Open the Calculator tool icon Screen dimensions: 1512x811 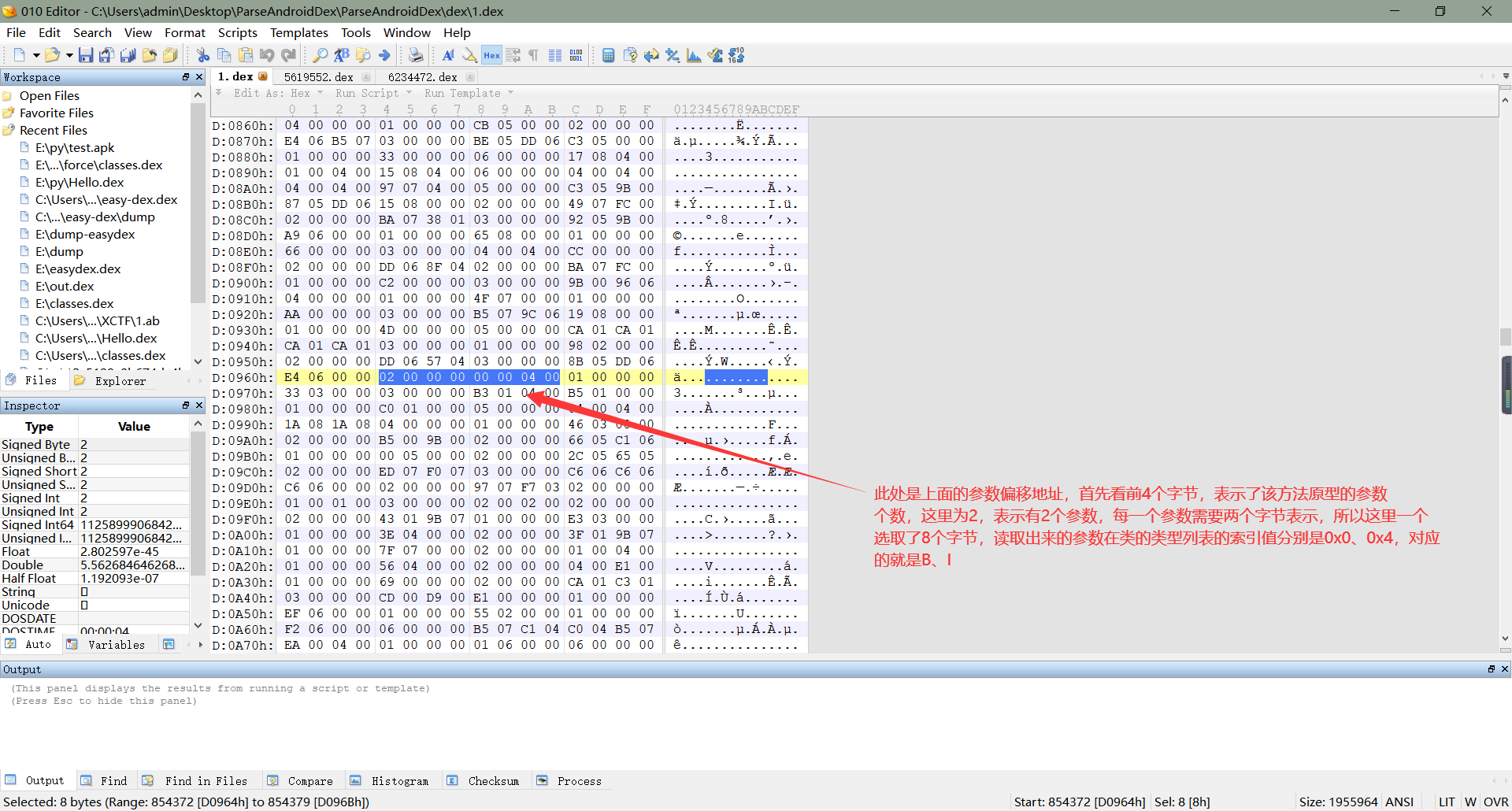tap(608, 55)
